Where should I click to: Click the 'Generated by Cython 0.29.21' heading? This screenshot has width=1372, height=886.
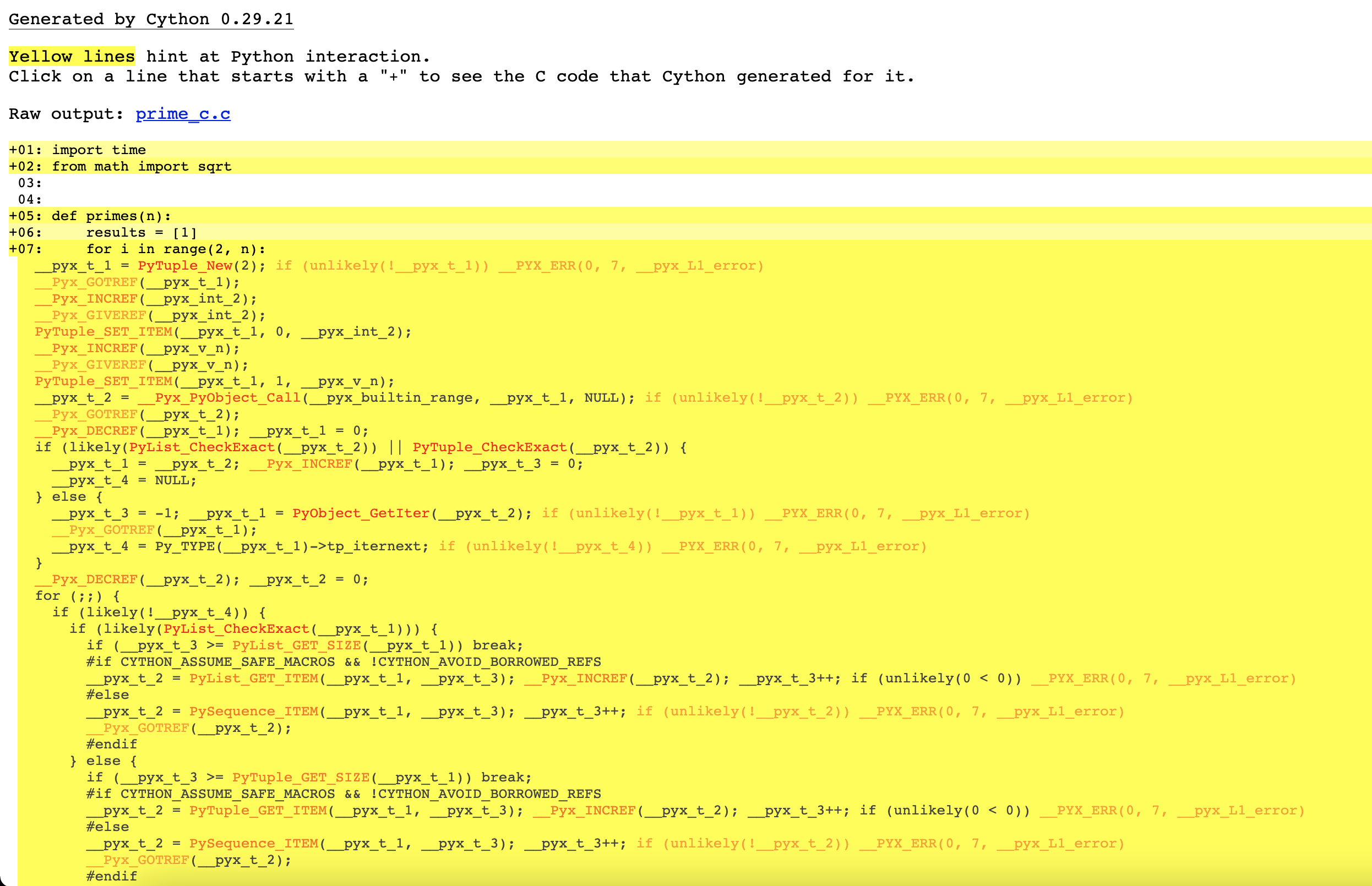pos(151,19)
